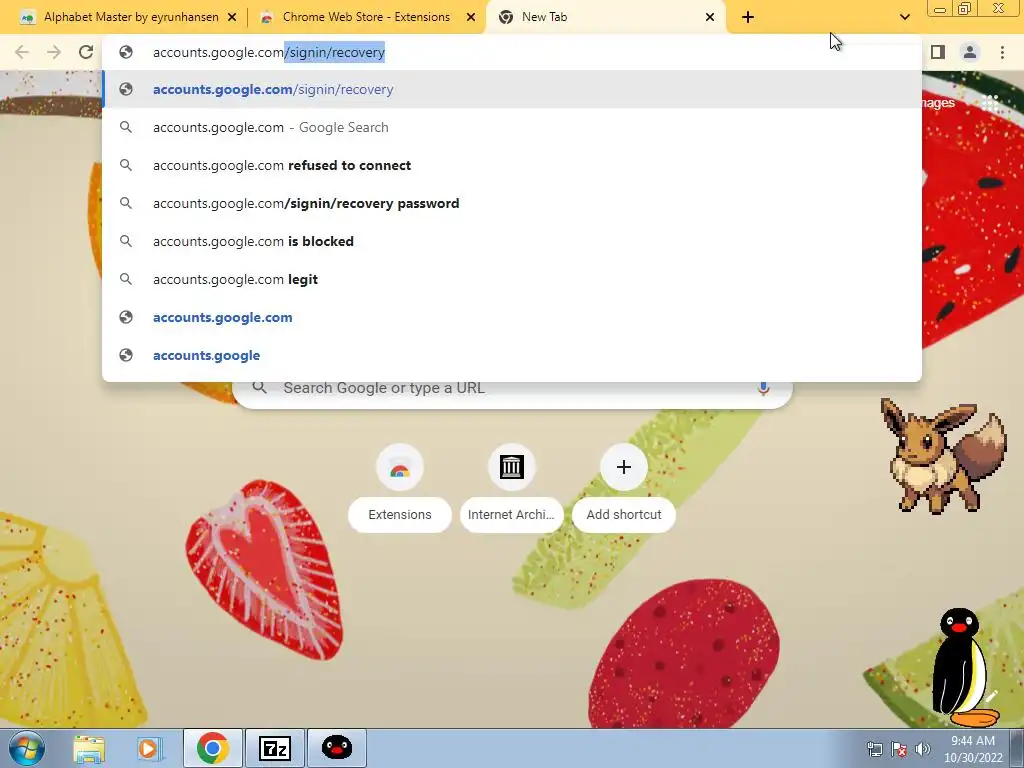This screenshot has height=768, width=1024.
Task: Pick '/signin/recovery password' suggestion
Action: (x=512, y=203)
